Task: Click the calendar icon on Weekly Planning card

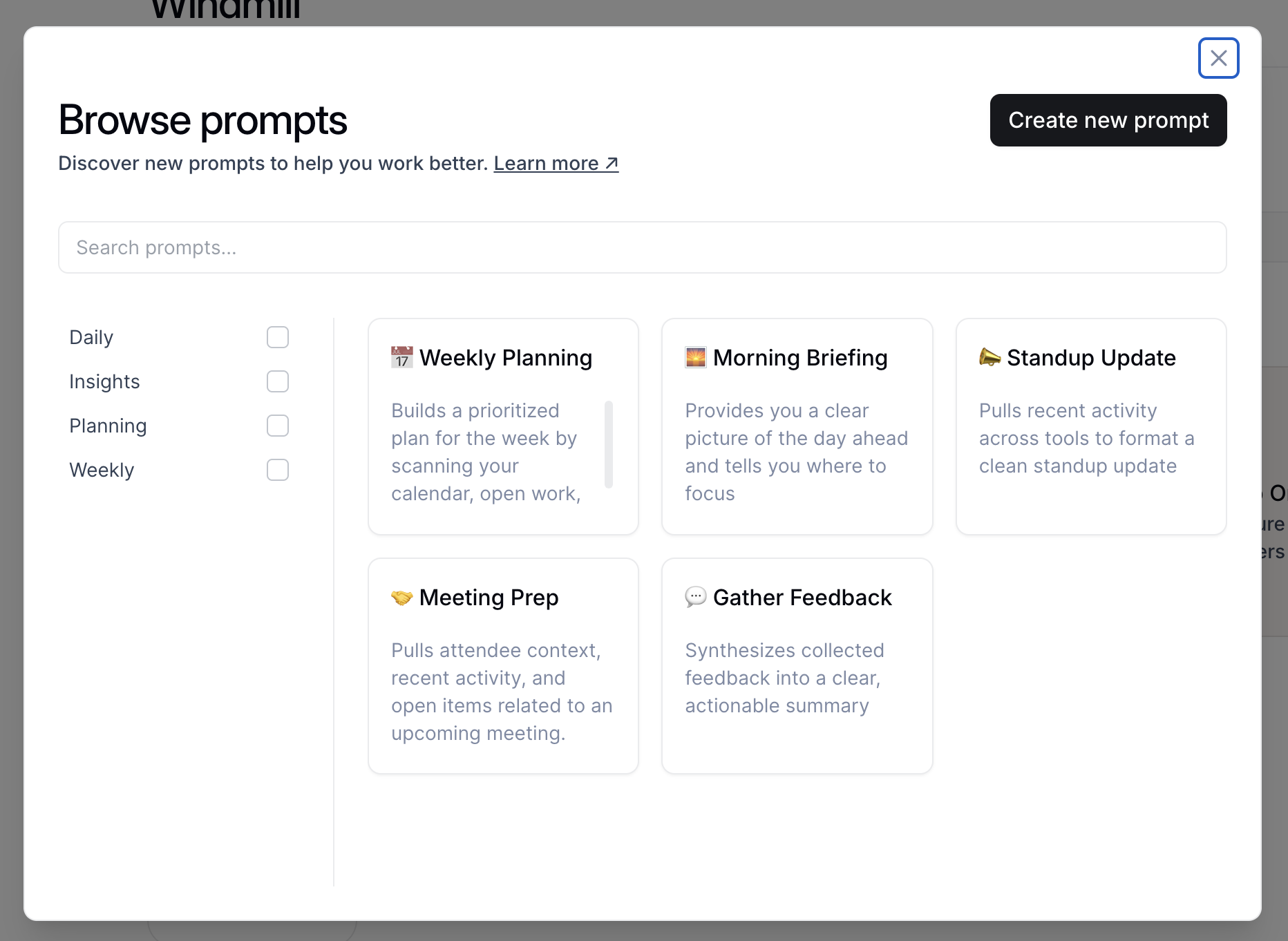Action: pos(401,357)
